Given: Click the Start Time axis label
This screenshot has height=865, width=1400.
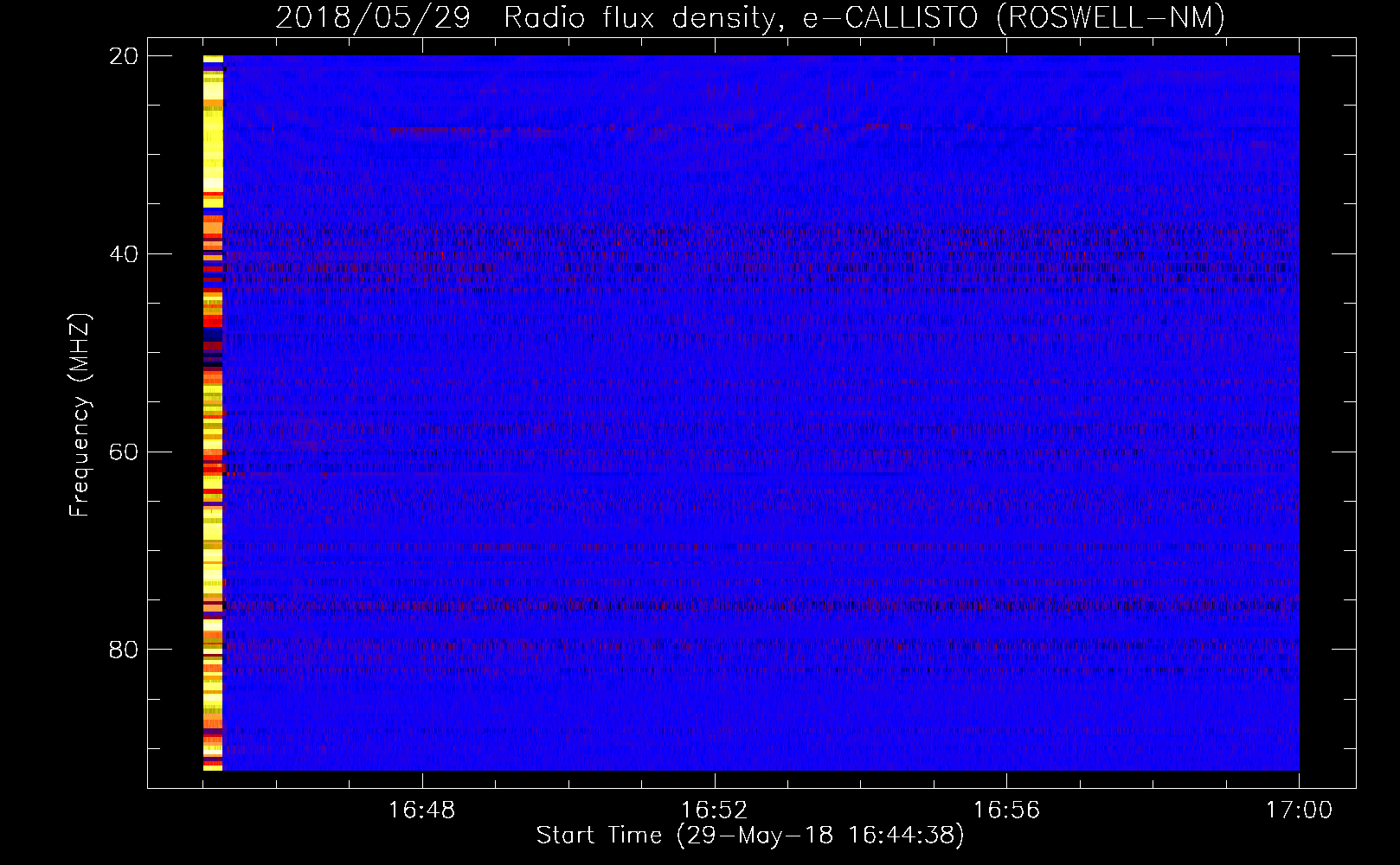Looking at the screenshot, I should (750, 836).
